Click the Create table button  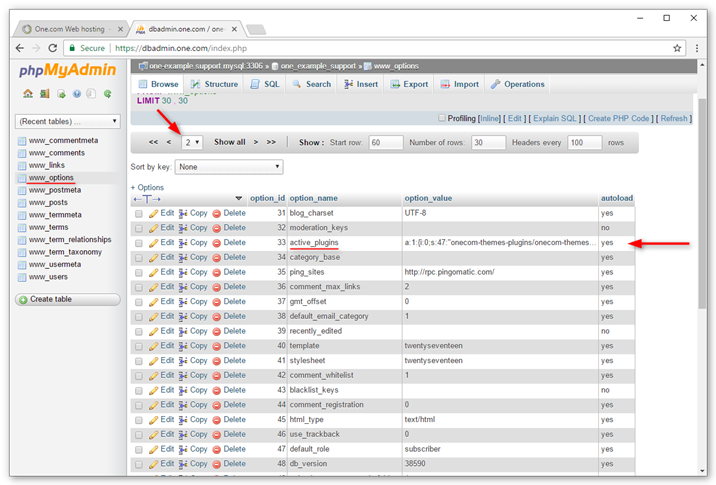pyautogui.click(x=68, y=300)
